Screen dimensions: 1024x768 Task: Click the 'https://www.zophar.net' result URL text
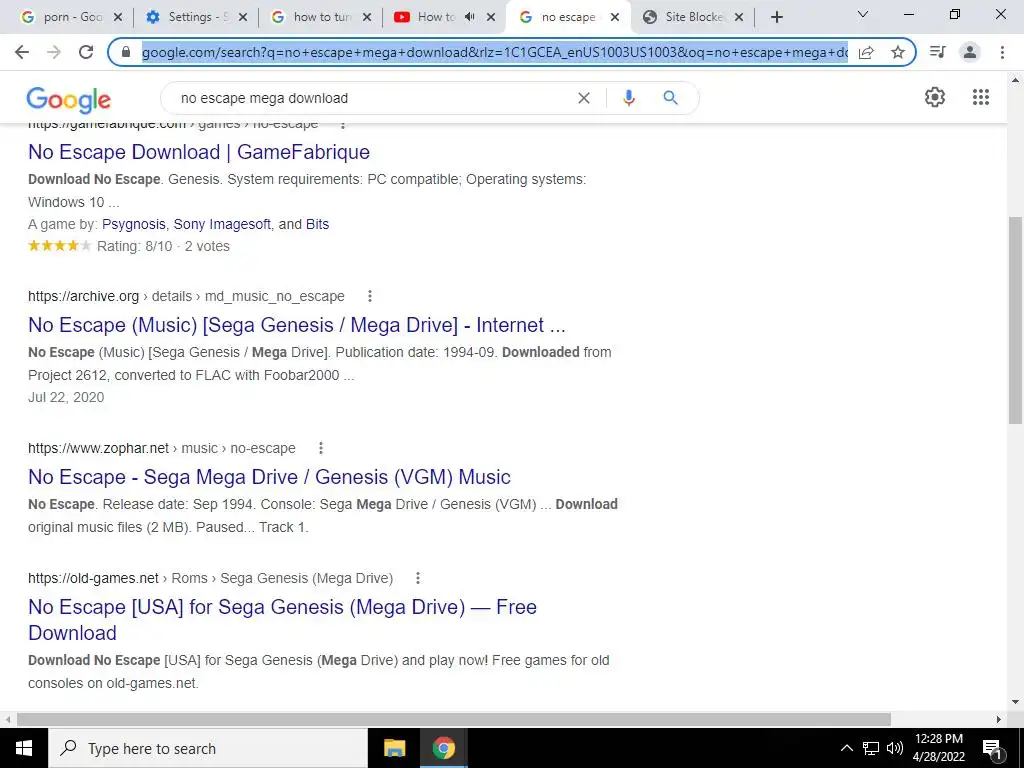[99, 448]
